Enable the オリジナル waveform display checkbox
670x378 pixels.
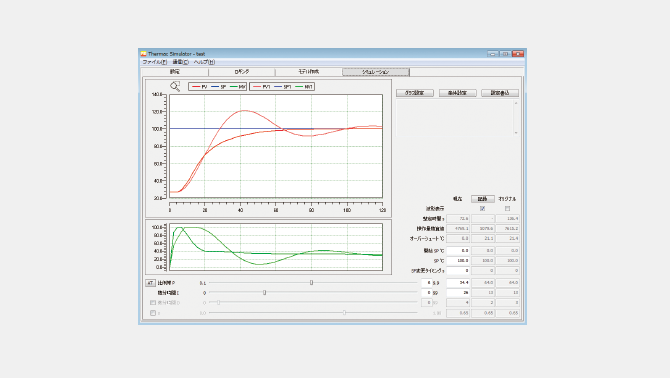coord(507,208)
